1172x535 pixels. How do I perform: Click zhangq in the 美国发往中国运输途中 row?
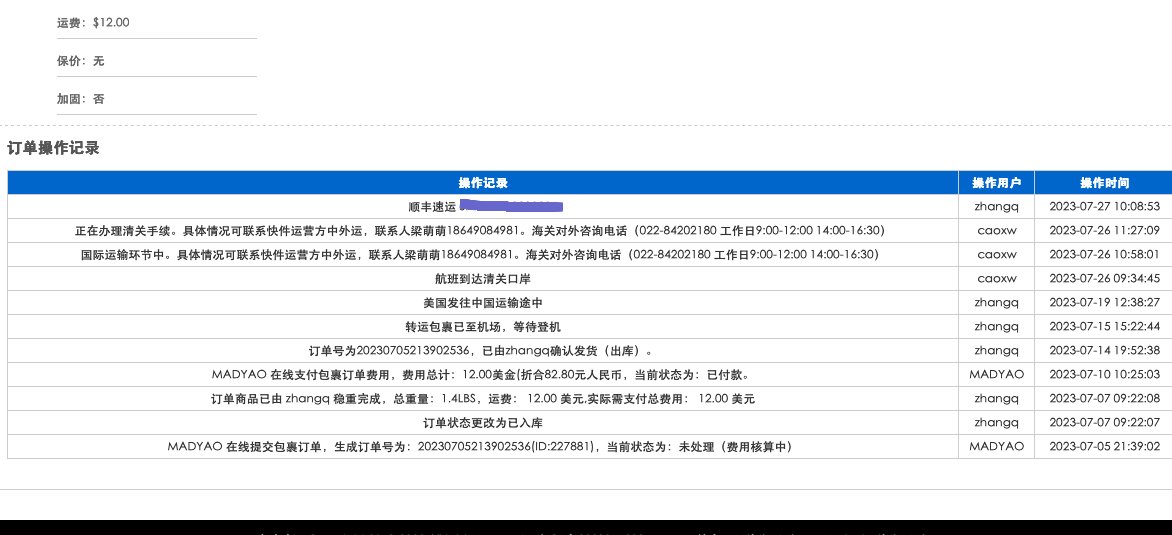tap(996, 303)
